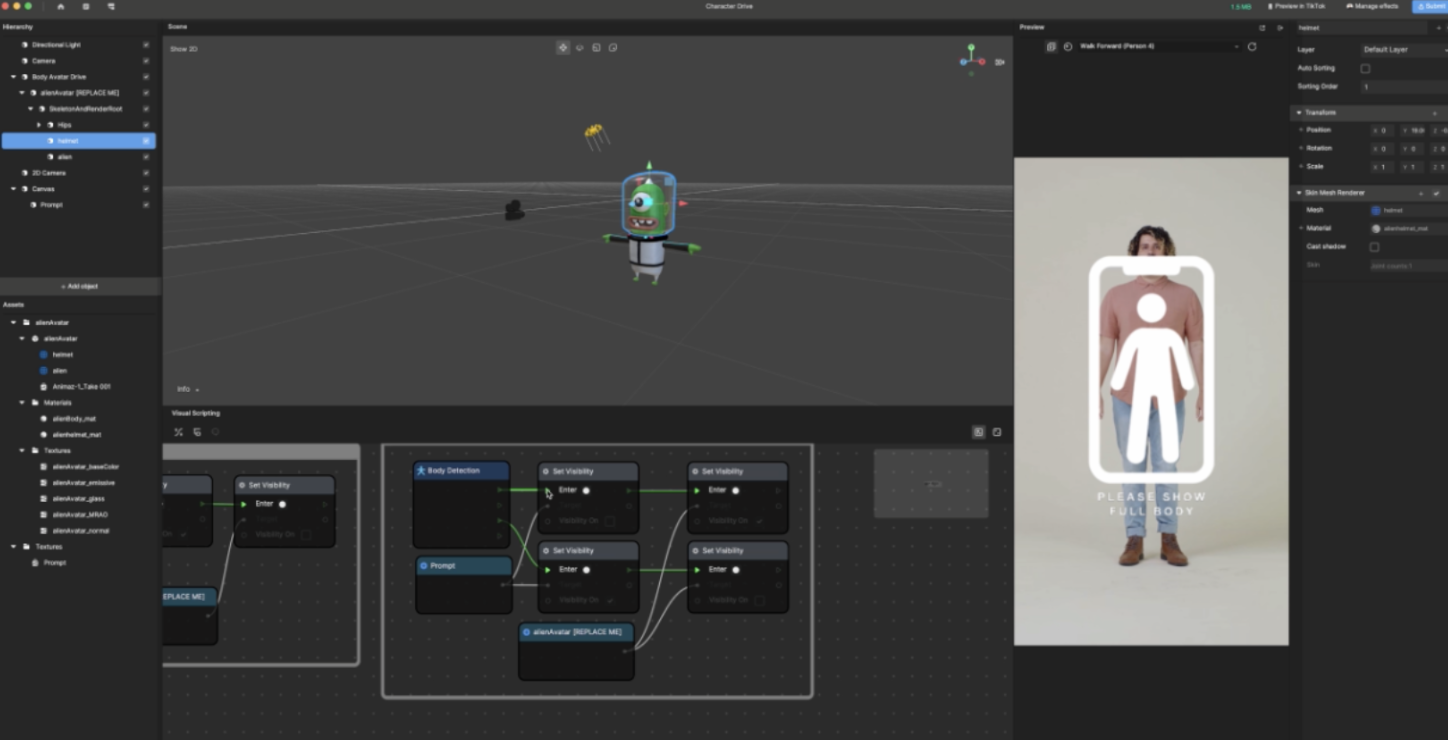Click the Sorting Order input field
Viewport: 1448px width, 740px height.
1403,87
